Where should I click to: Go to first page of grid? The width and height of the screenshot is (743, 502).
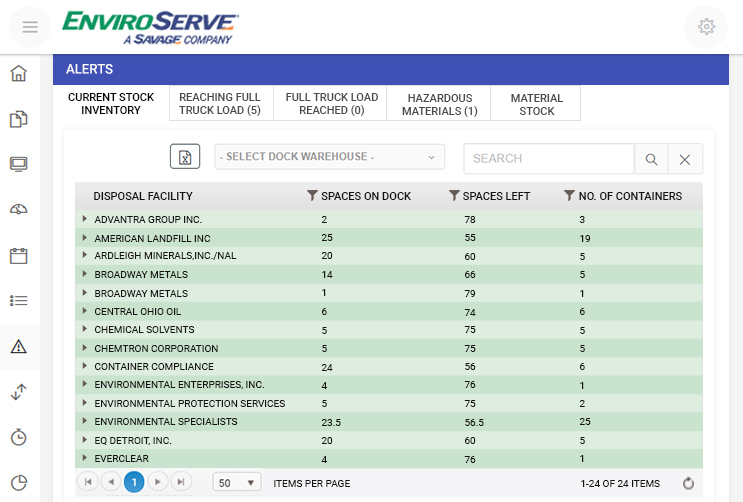(88, 482)
